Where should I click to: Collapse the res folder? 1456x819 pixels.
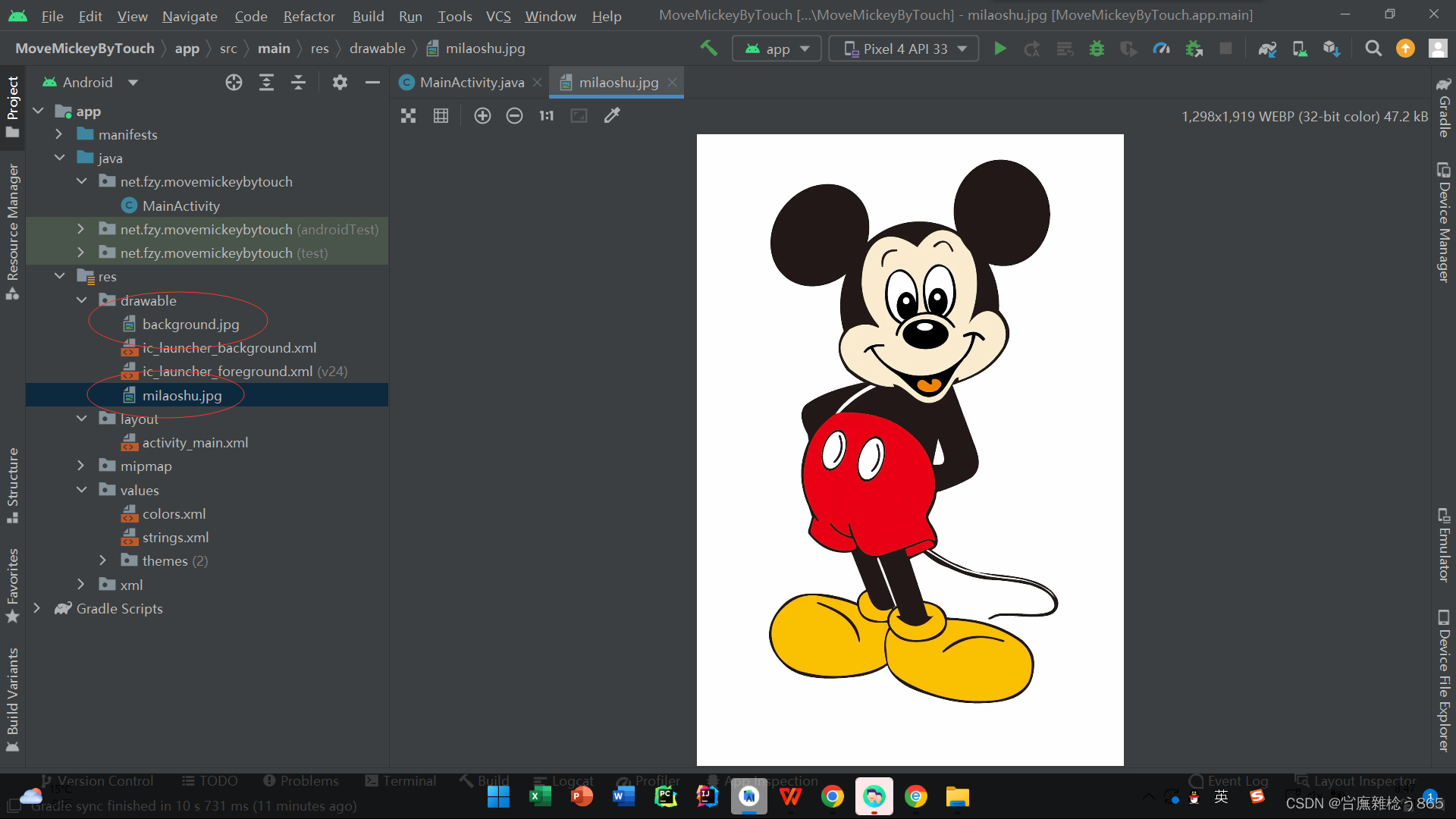[59, 277]
